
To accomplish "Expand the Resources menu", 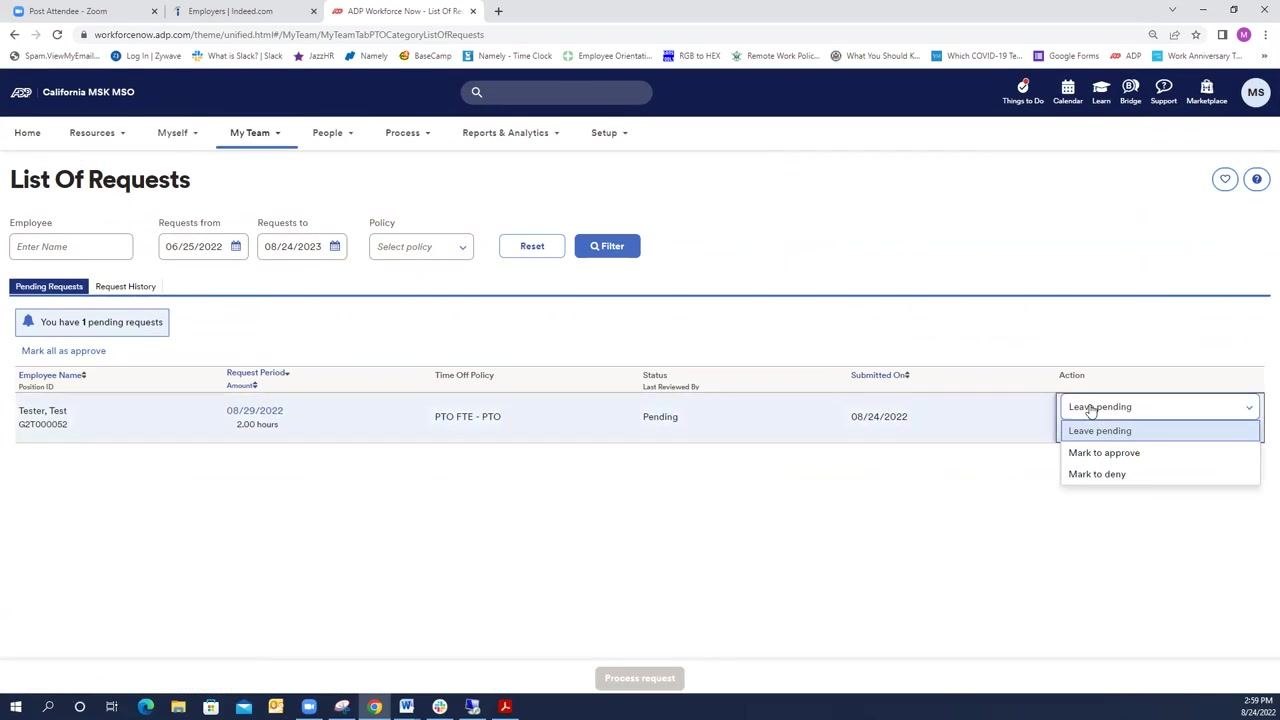I will pos(97,133).
